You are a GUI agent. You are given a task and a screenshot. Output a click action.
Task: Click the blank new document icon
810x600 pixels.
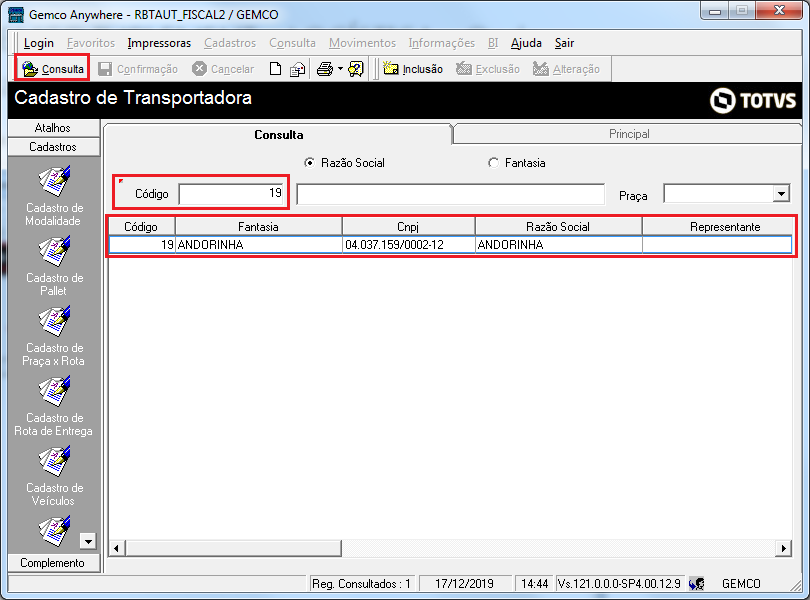(276, 69)
